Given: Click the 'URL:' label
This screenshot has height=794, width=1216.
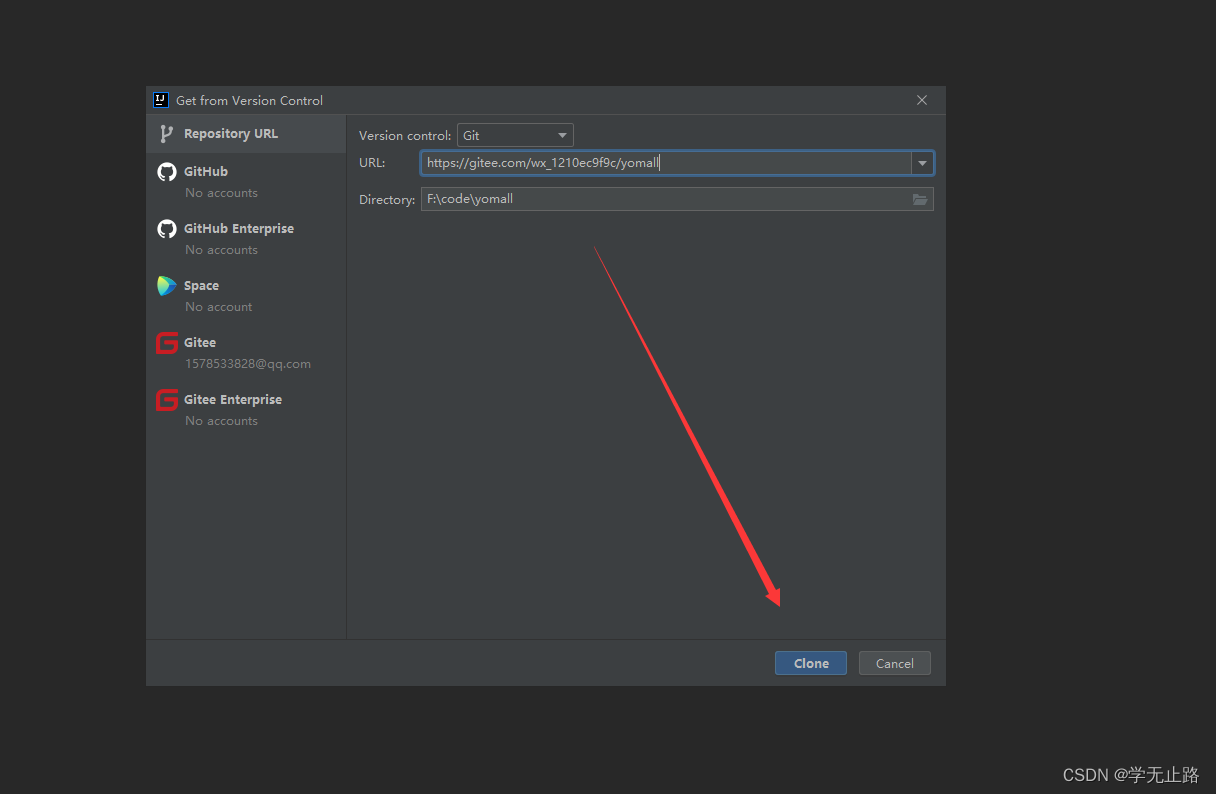Looking at the screenshot, I should coord(372,162).
